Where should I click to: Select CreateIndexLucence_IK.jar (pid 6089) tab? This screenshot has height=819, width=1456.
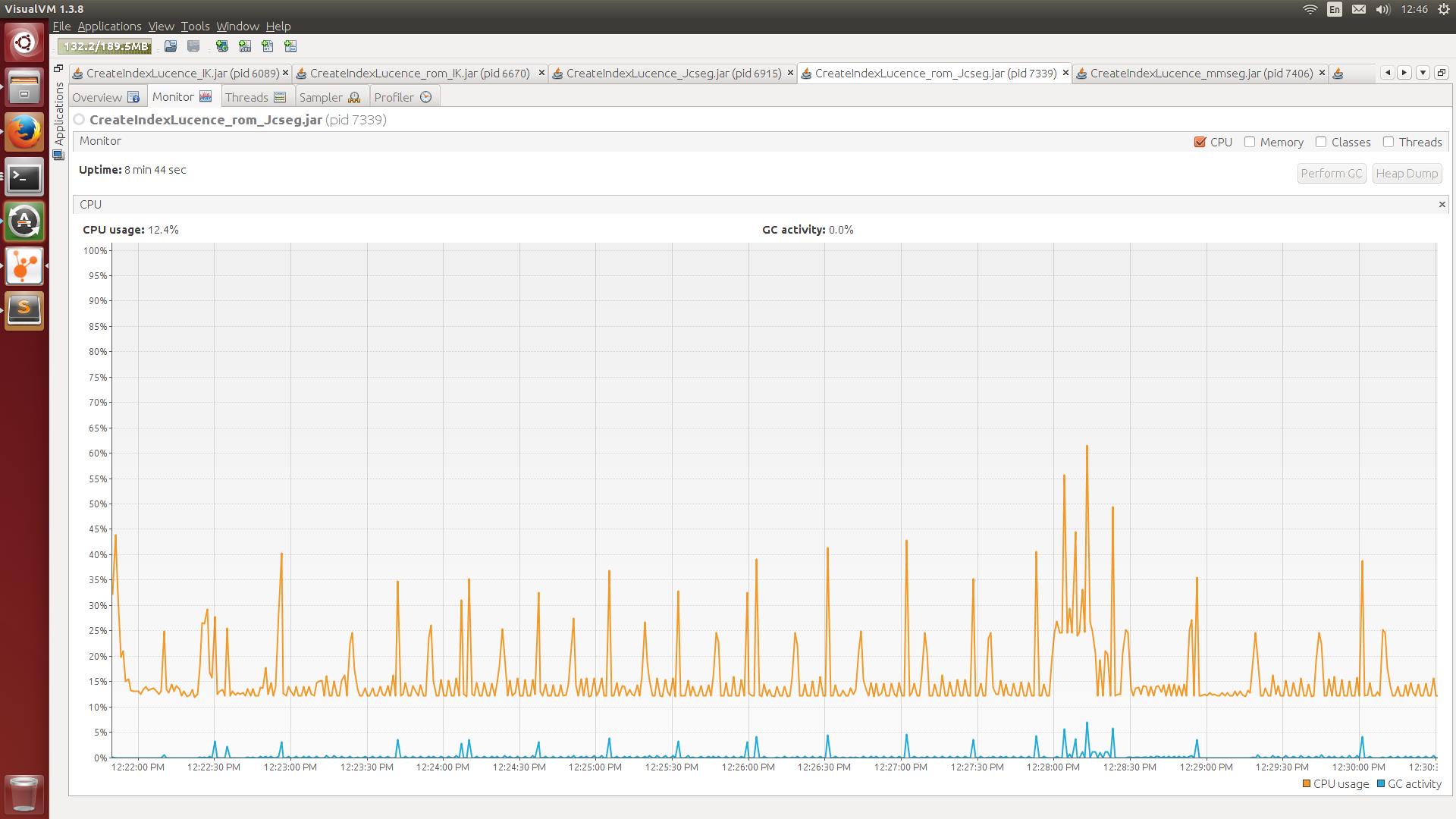pos(182,73)
